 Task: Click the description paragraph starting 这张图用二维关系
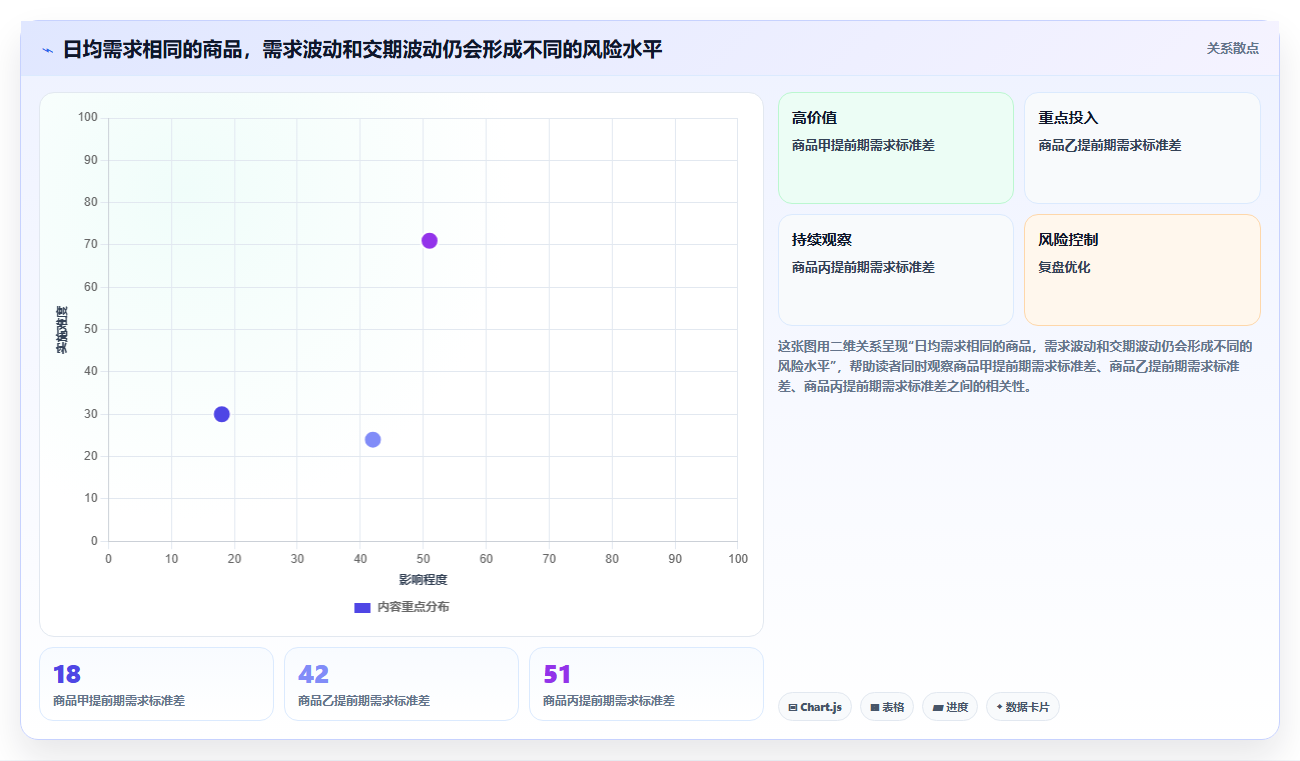click(x=1015, y=366)
